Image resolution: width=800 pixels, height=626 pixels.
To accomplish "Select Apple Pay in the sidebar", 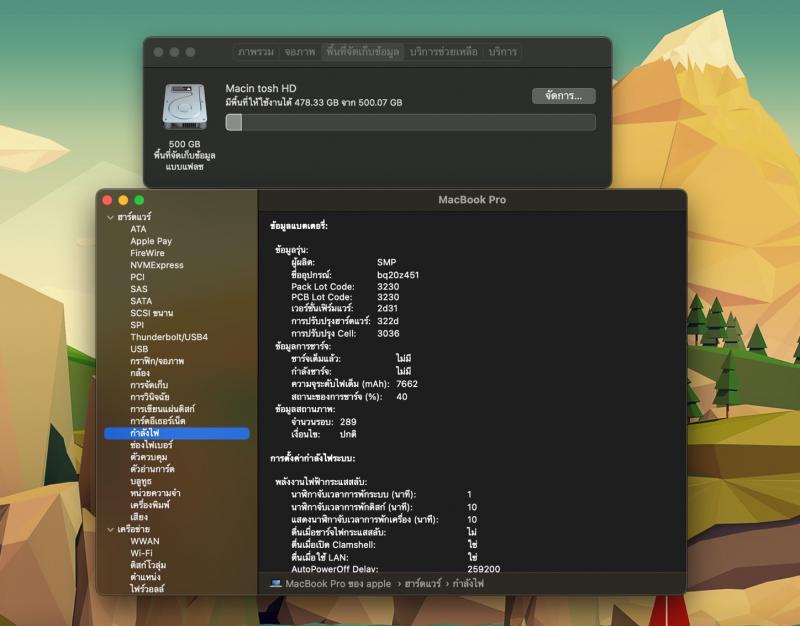I will pos(151,241).
